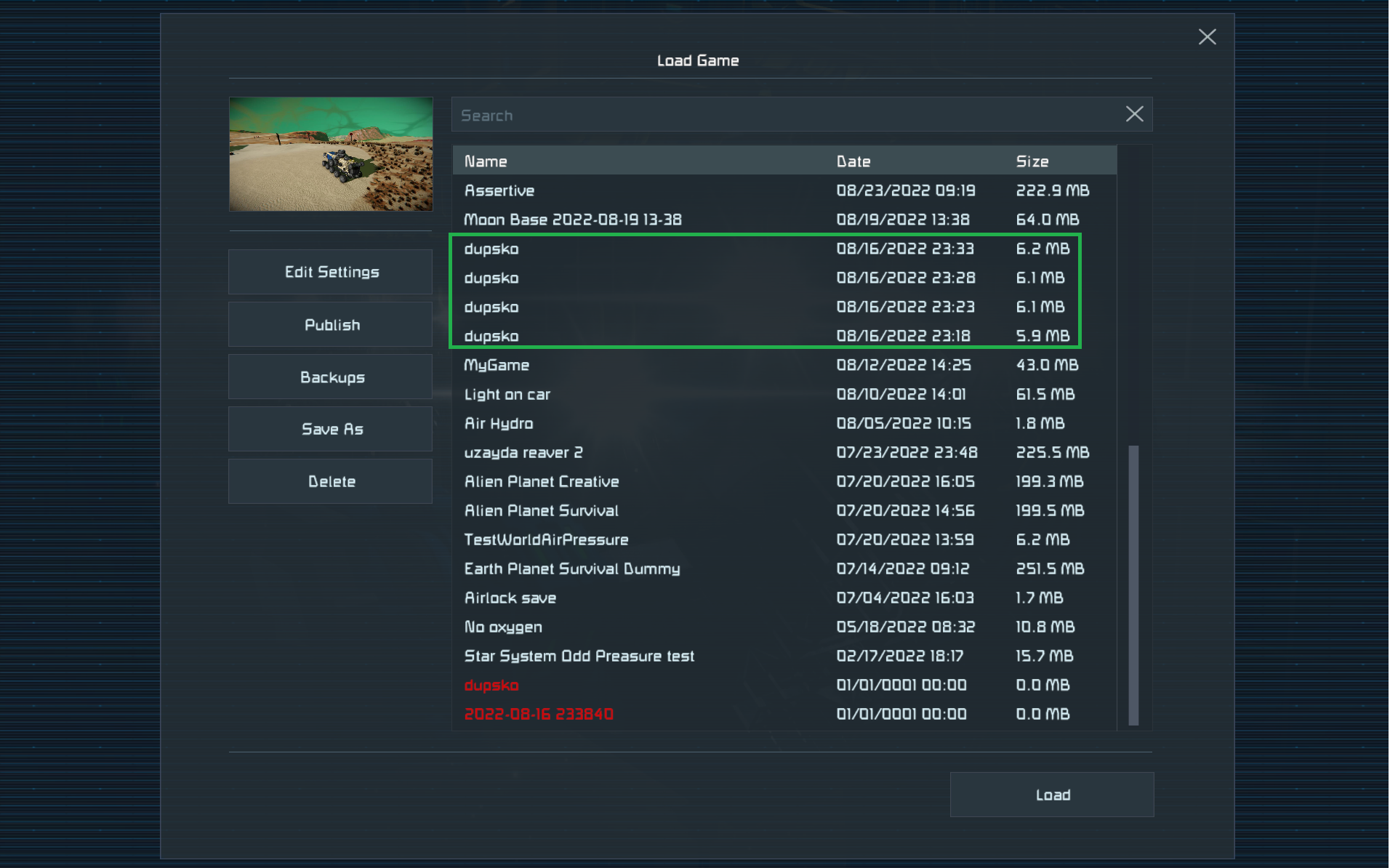The image size is (1390, 868).
Task: Open the Backups list
Action: click(331, 377)
